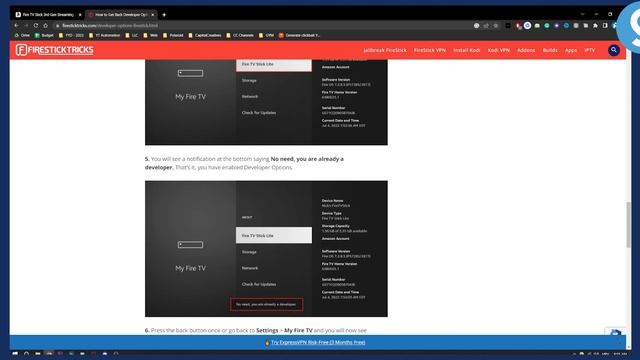Click the bold Settings text in step 6
The height and width of the screenshot is (360, 640).
point(267,330)
